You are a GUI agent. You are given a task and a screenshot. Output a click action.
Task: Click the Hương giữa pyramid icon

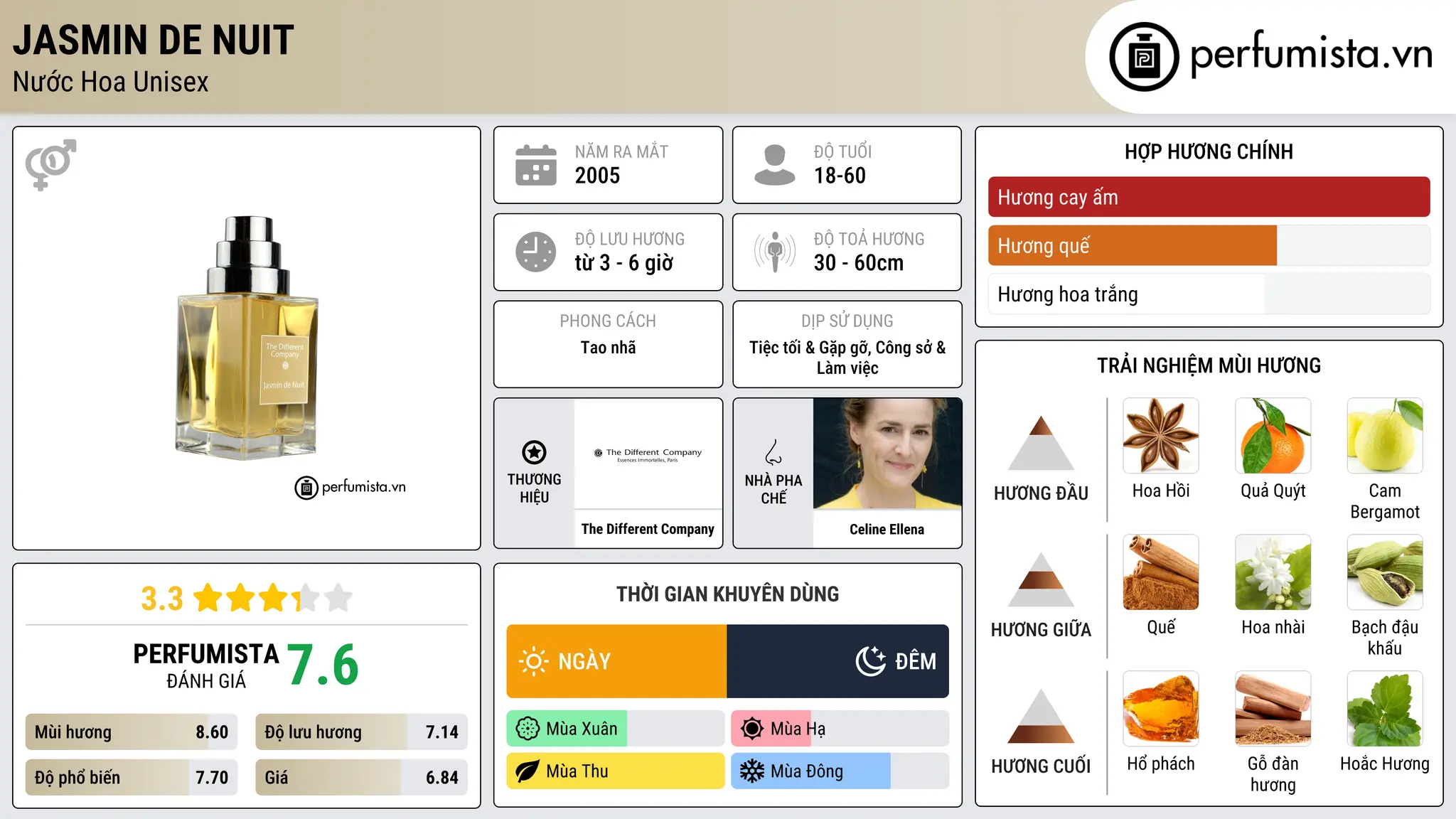(1041, 579)
